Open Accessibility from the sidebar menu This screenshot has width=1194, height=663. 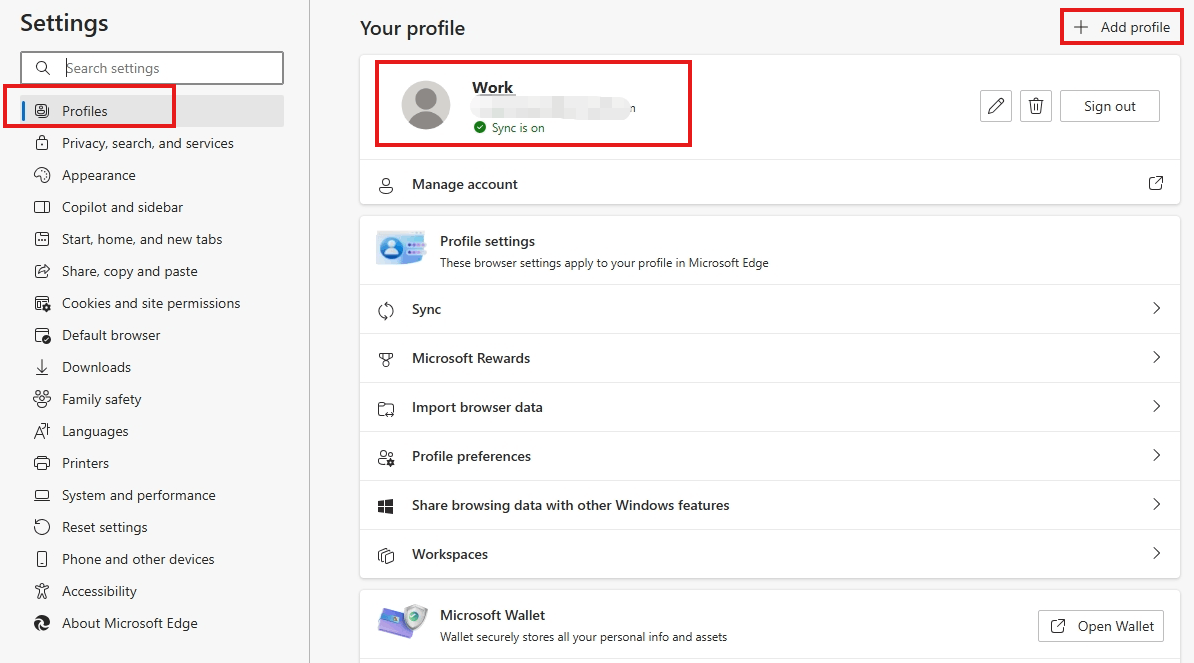[x=99, y=591]
